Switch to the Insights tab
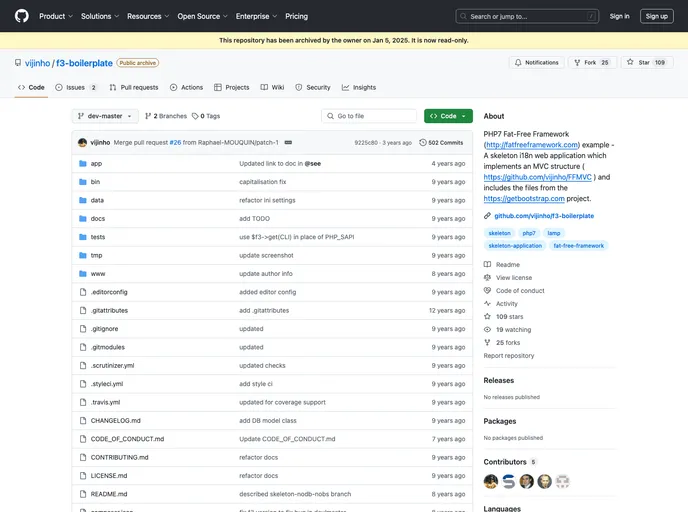The width and height of the screenshot is (688, 512). [x=359, y=87]
